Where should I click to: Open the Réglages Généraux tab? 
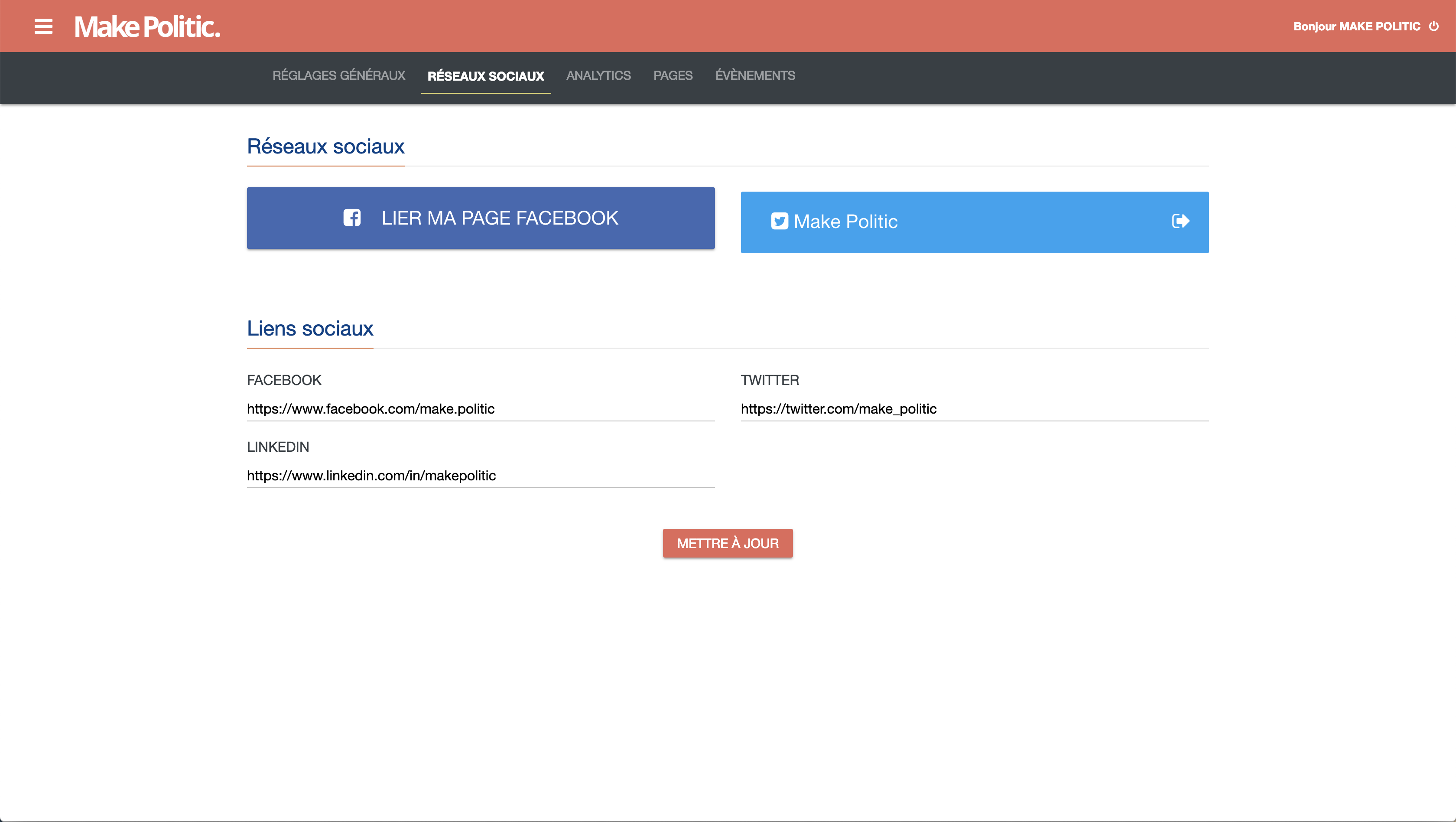click(338, 75)
